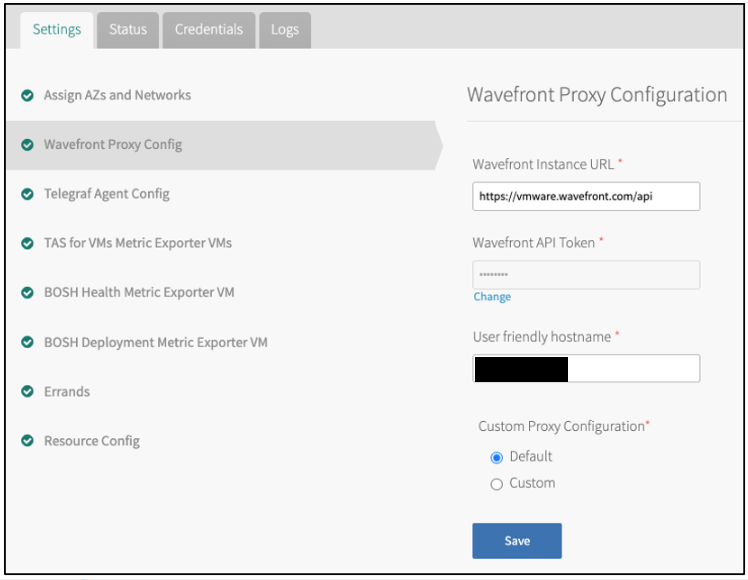Open the Errands settings section
Screen dimensions: 748x580
(67, 392)
